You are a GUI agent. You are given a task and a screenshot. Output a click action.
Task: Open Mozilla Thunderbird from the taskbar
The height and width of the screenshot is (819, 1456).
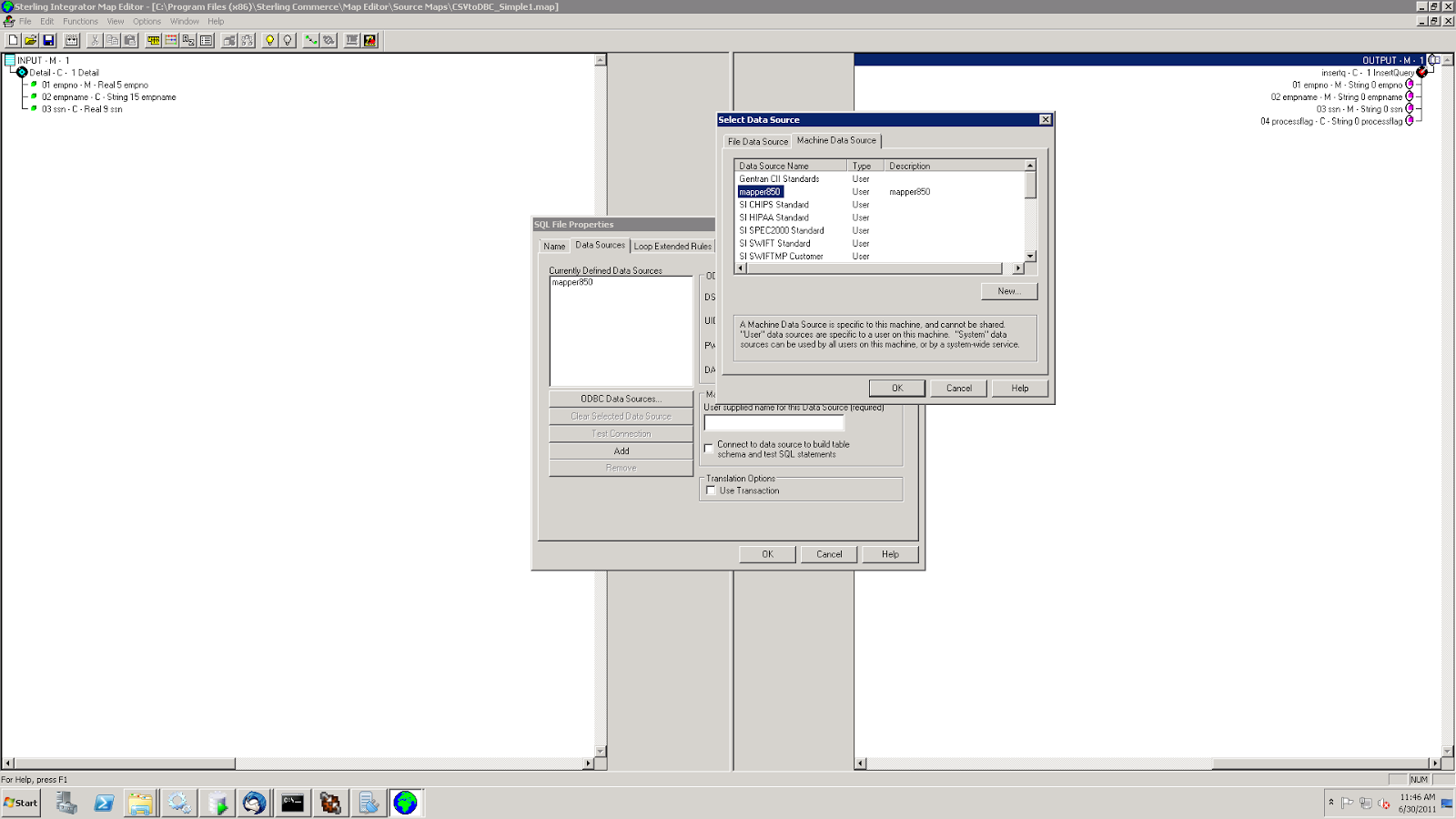tap(254, 803)
